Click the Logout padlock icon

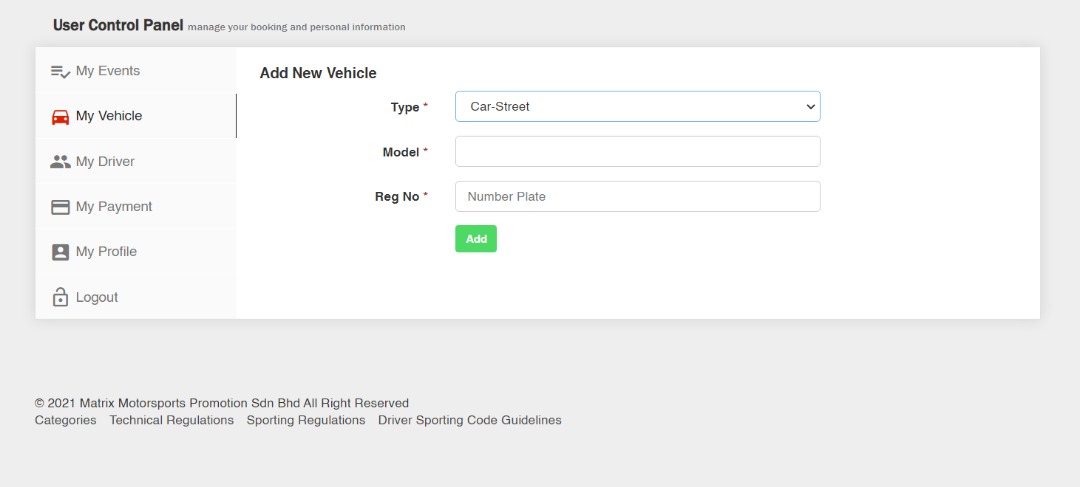click(61, 297)
